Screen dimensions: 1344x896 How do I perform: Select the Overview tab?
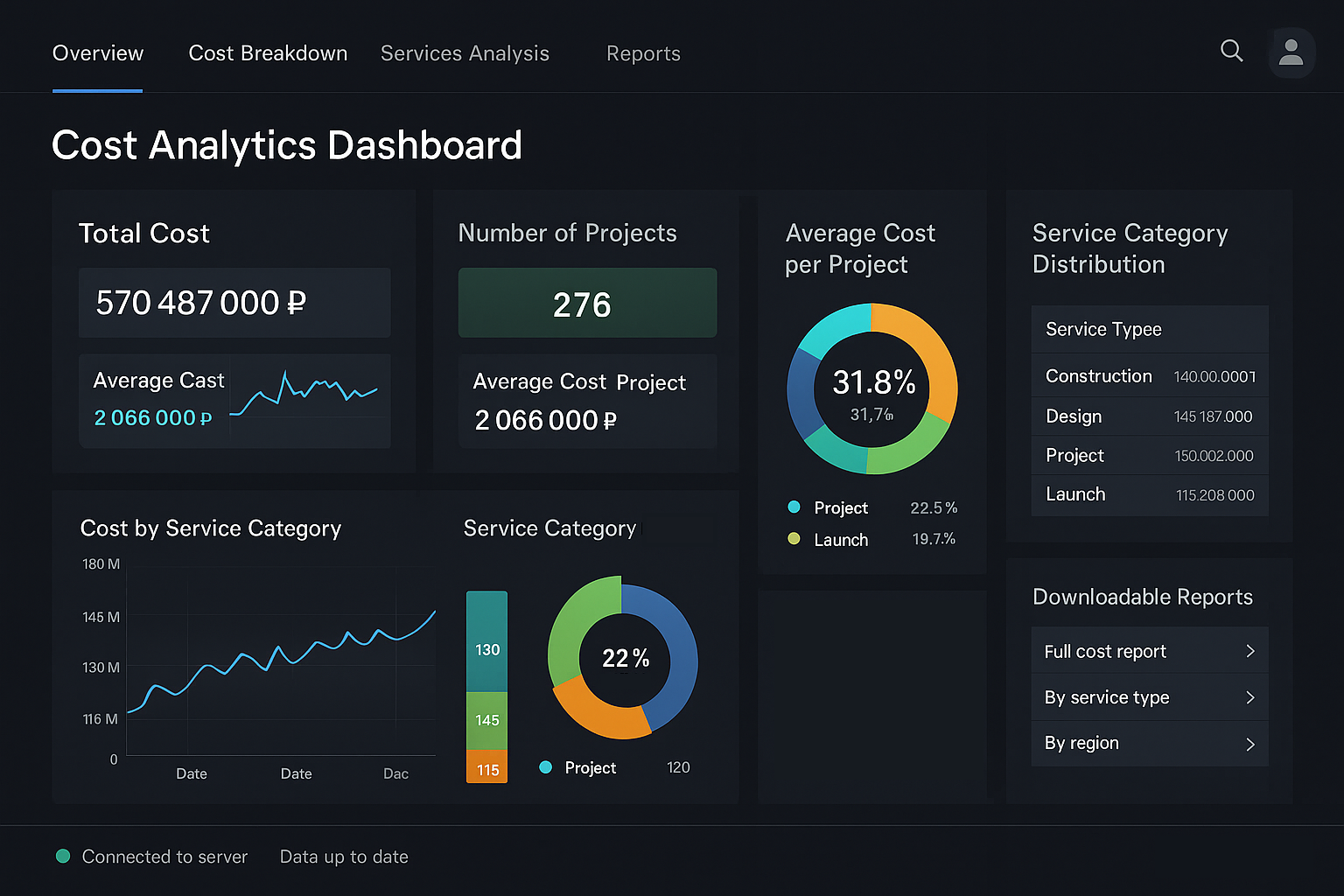click(x=98, y=53)
